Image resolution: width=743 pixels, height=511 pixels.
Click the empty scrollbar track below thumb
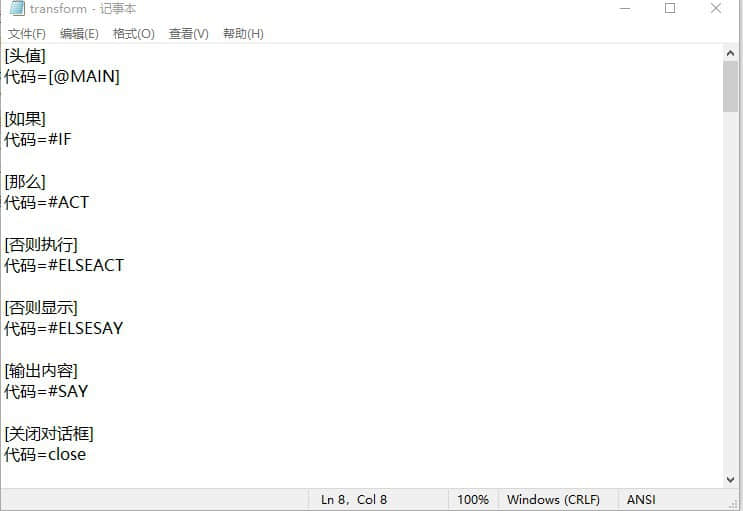point(731,300)
